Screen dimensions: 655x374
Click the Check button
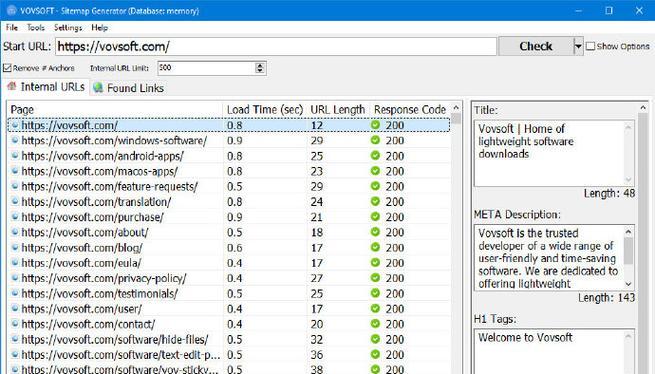[536, 46]
